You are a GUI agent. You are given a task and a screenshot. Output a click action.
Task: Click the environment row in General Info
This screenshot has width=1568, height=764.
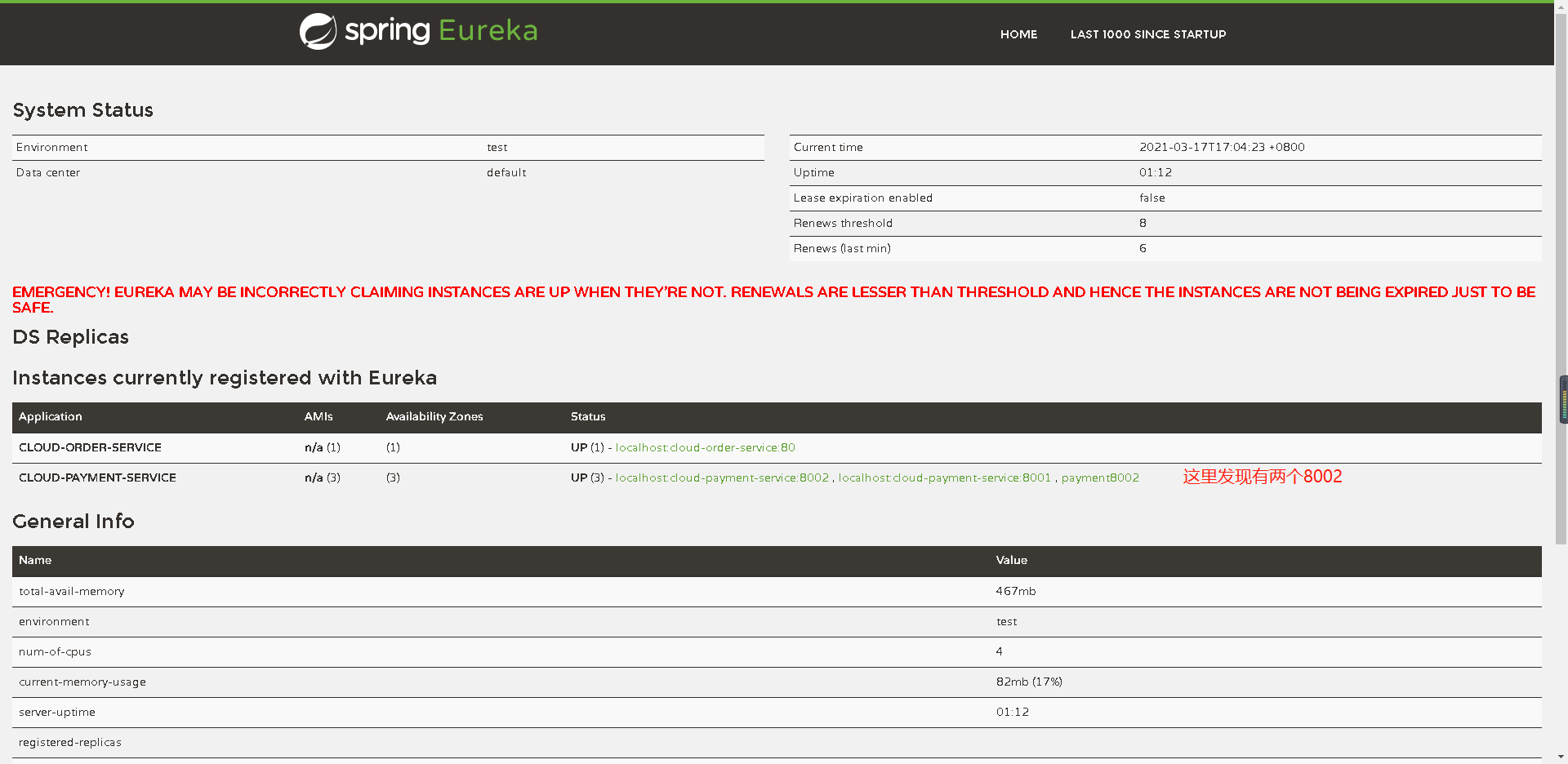click(x=777, y=621)
